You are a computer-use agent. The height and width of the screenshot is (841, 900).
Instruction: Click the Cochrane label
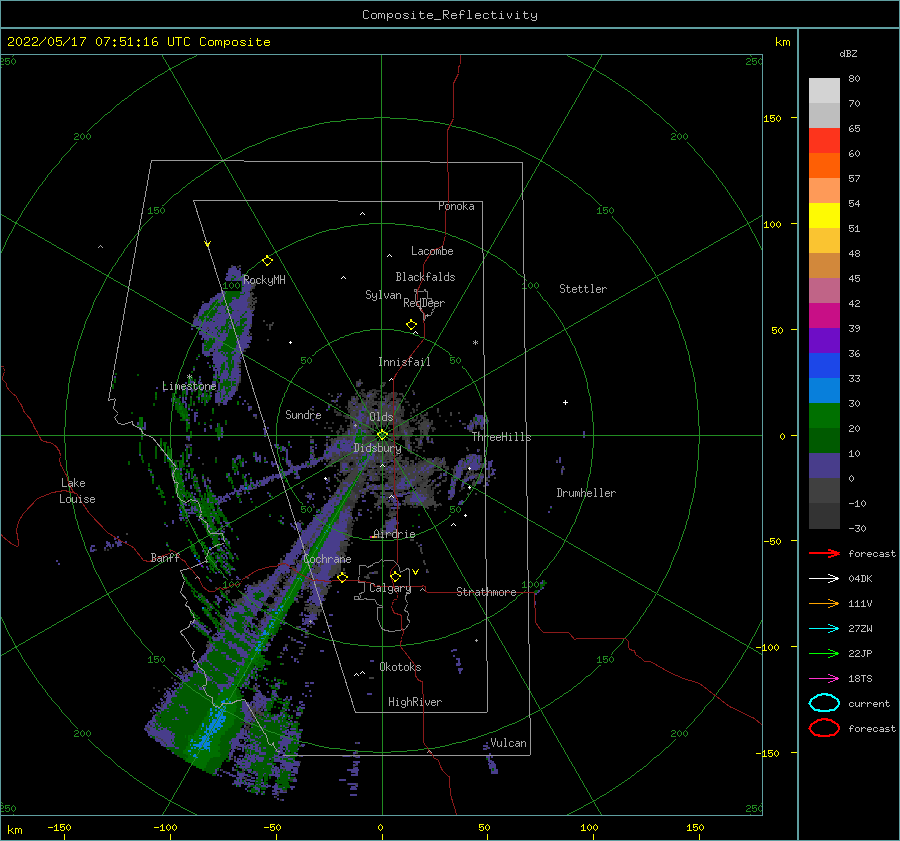point(327,559)
